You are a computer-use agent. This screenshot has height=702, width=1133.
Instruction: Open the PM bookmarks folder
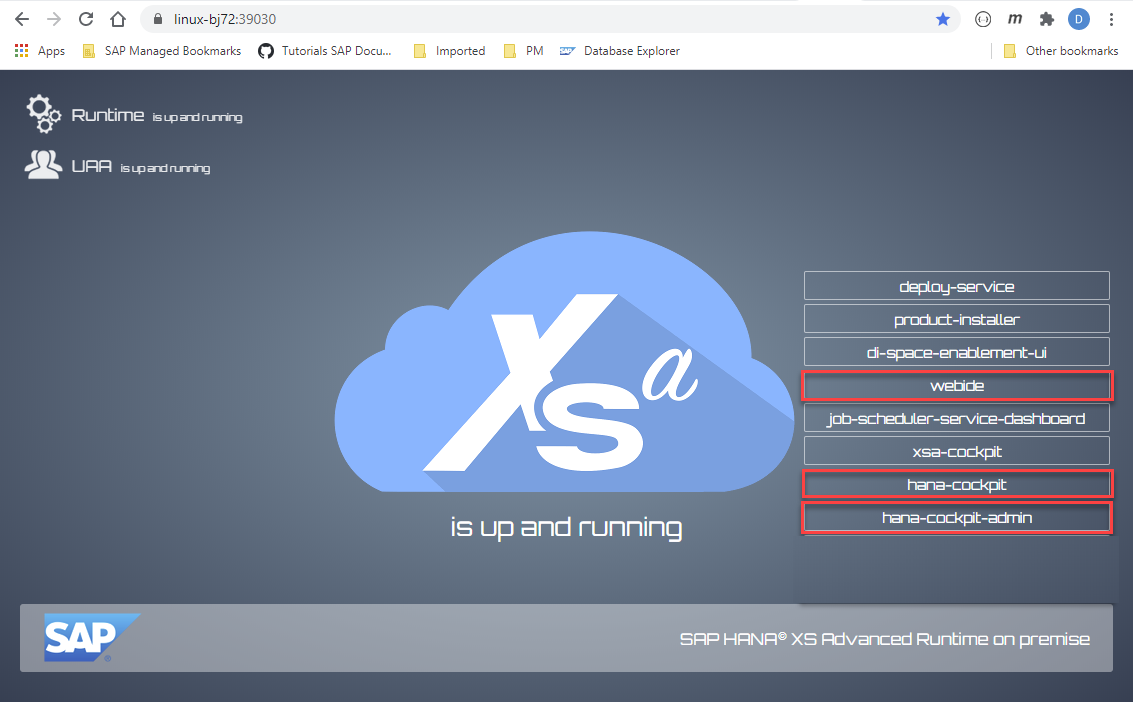click(x=524, y=51)
